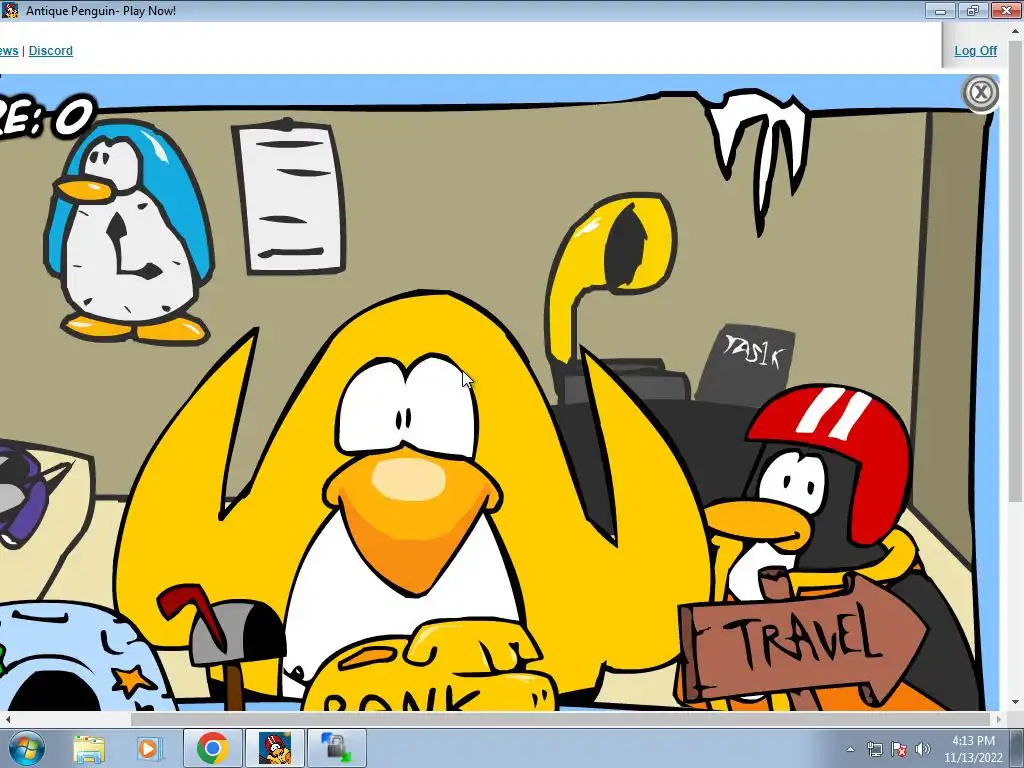The height and width of the screenshot is (768, 1024).
Task: Open File Explorer from taskbar
Action: point(89,748)
